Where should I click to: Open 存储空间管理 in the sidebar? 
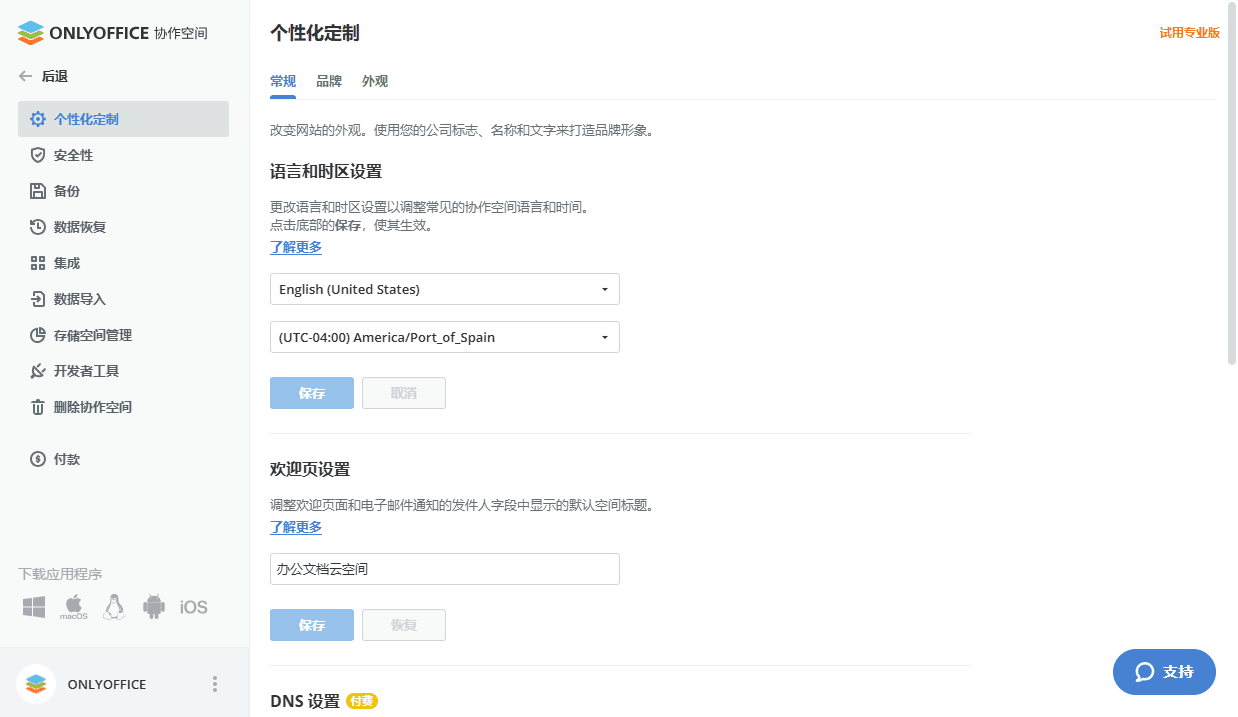click(x=123, y=335)
